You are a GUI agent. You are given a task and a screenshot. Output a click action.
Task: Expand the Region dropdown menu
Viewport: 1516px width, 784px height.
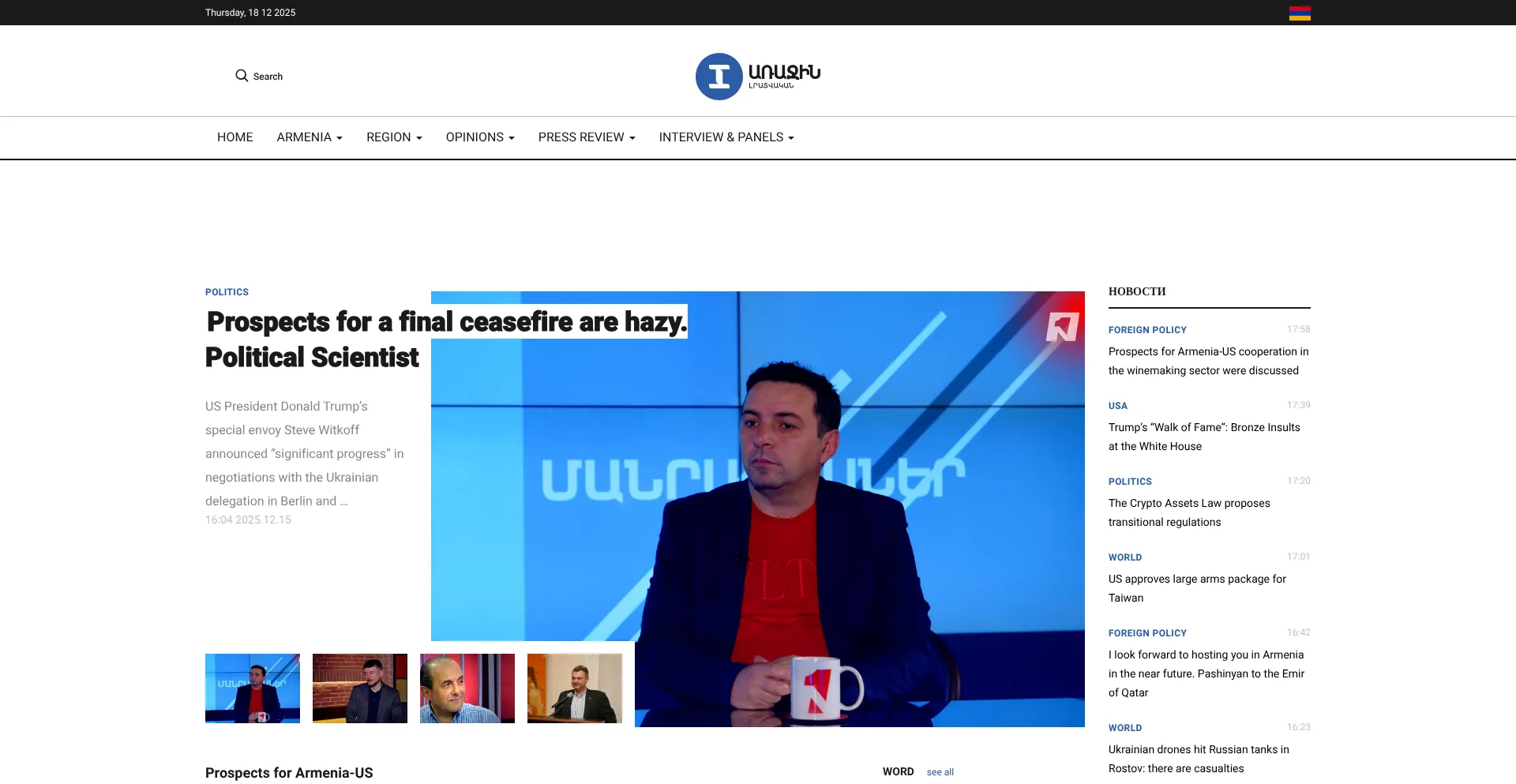pos(394,137)
